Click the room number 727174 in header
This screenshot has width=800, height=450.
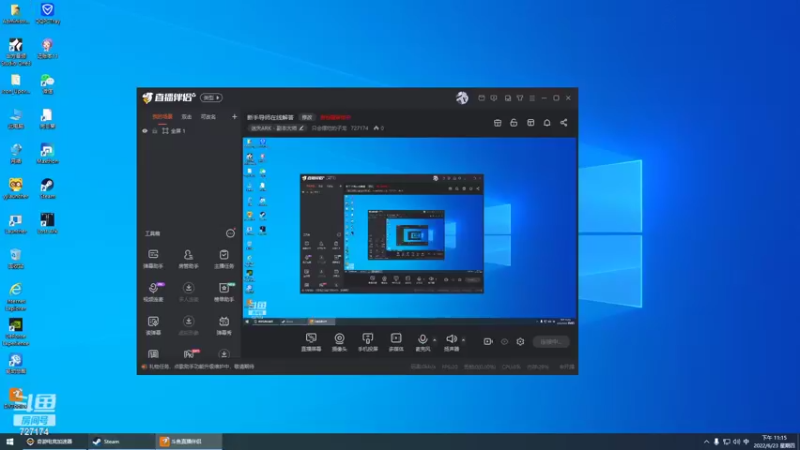[x=359, y=128]
